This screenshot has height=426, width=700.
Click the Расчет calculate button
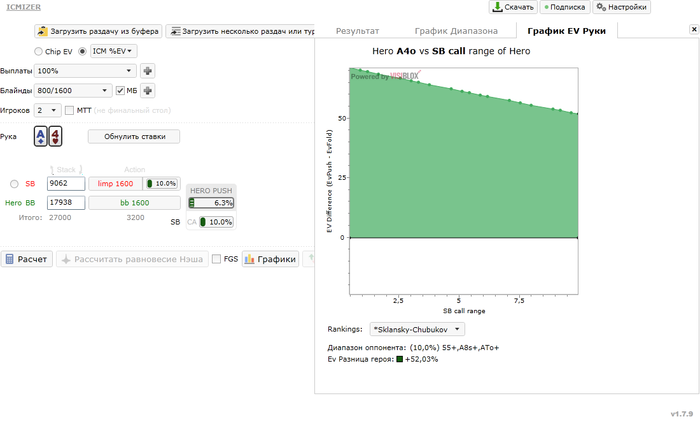27,259
